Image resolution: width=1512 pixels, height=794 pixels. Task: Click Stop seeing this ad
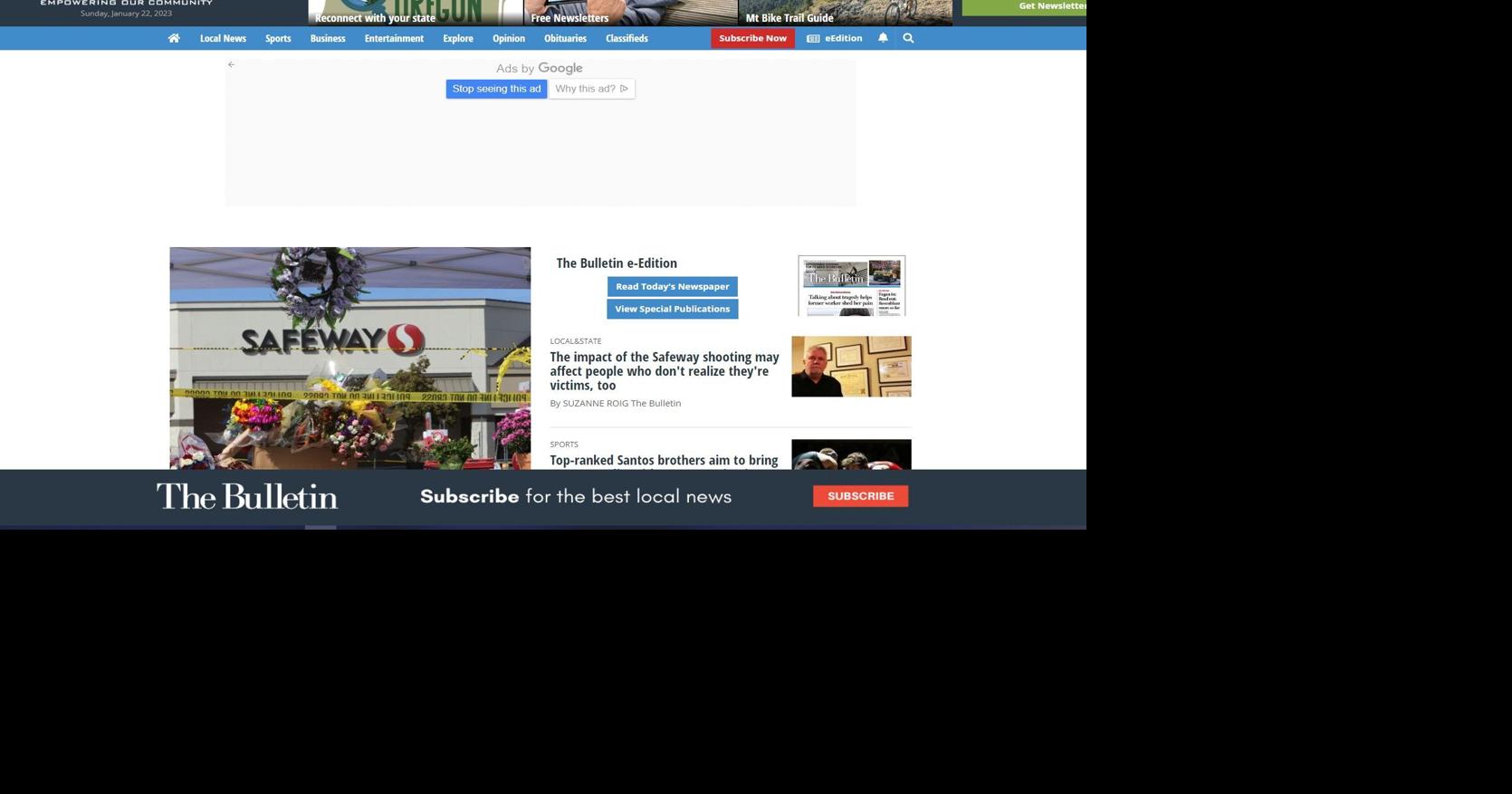point(496,89)
